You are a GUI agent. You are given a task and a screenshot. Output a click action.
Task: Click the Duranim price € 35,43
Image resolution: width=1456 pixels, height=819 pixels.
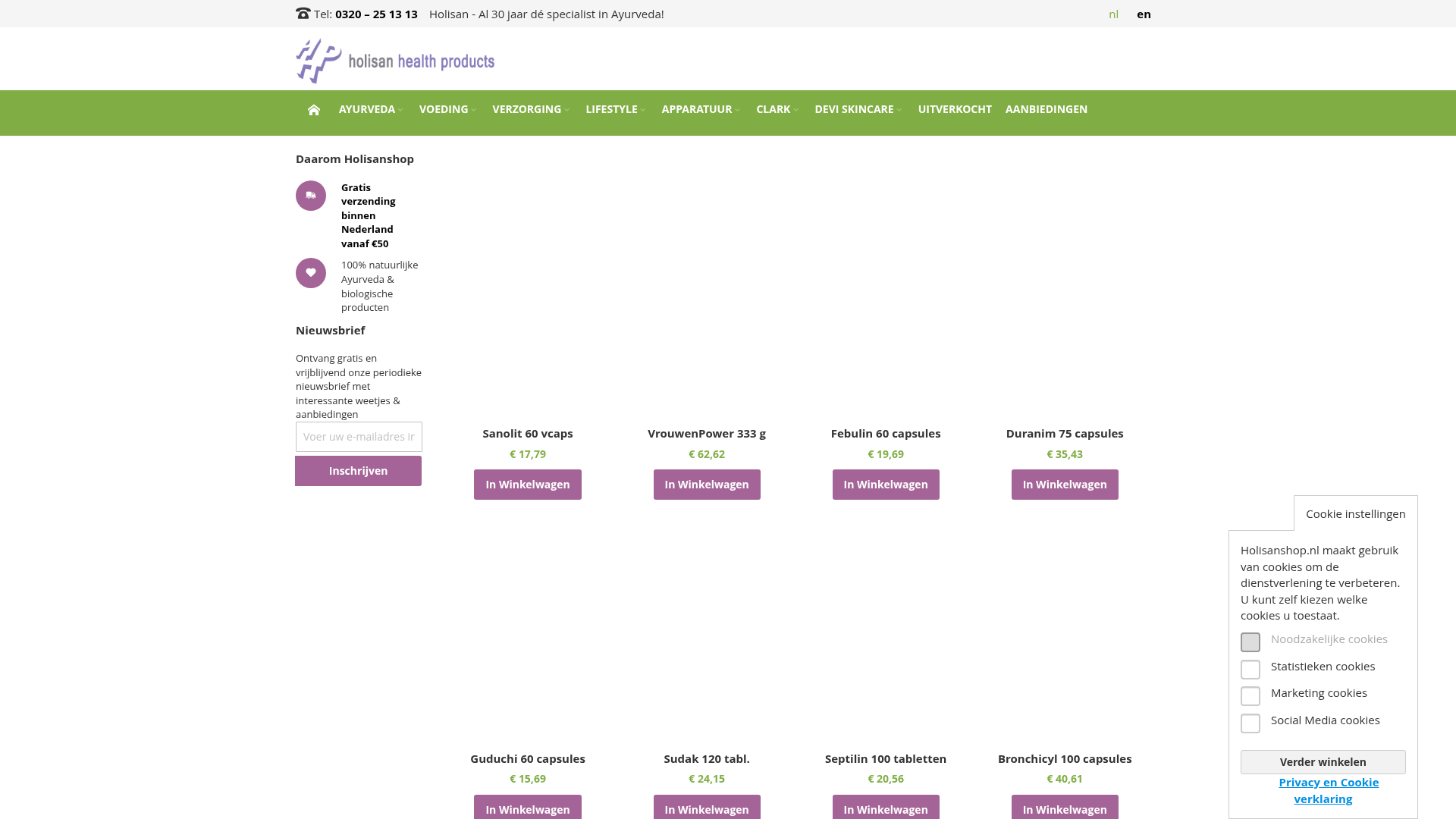click(1065, 454)
